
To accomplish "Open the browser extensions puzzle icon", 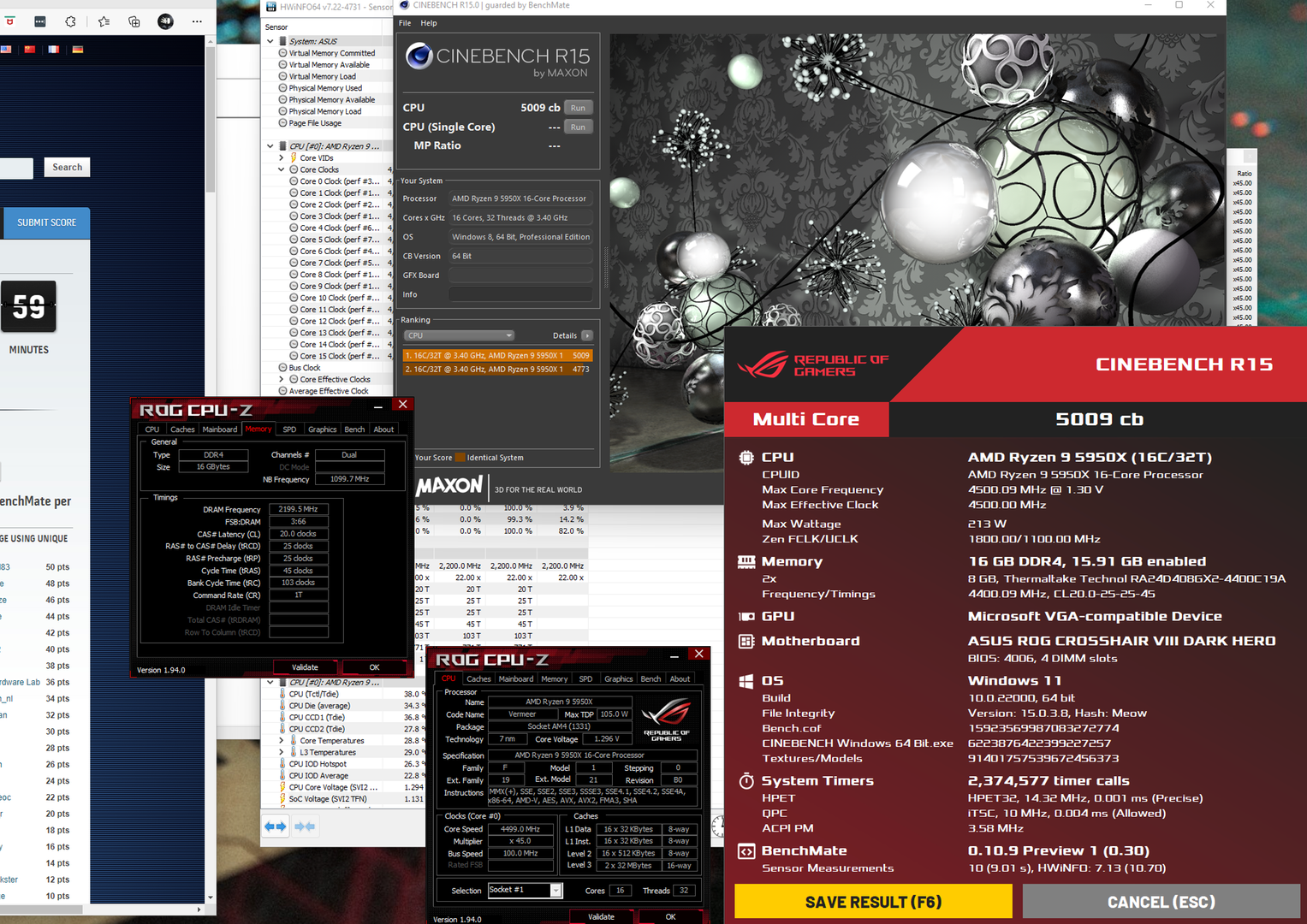I will pyautogui.click(x=71, y=21).
